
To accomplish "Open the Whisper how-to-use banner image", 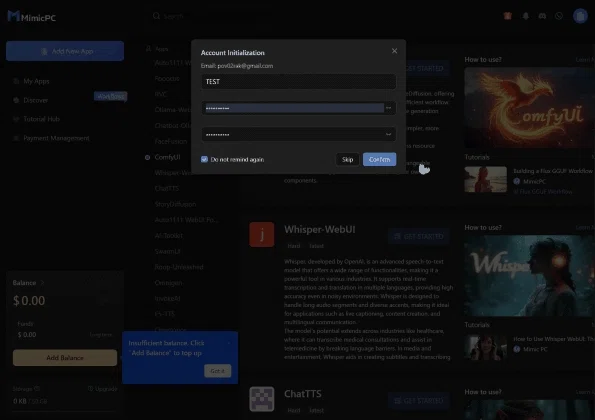I will [529, 276].
